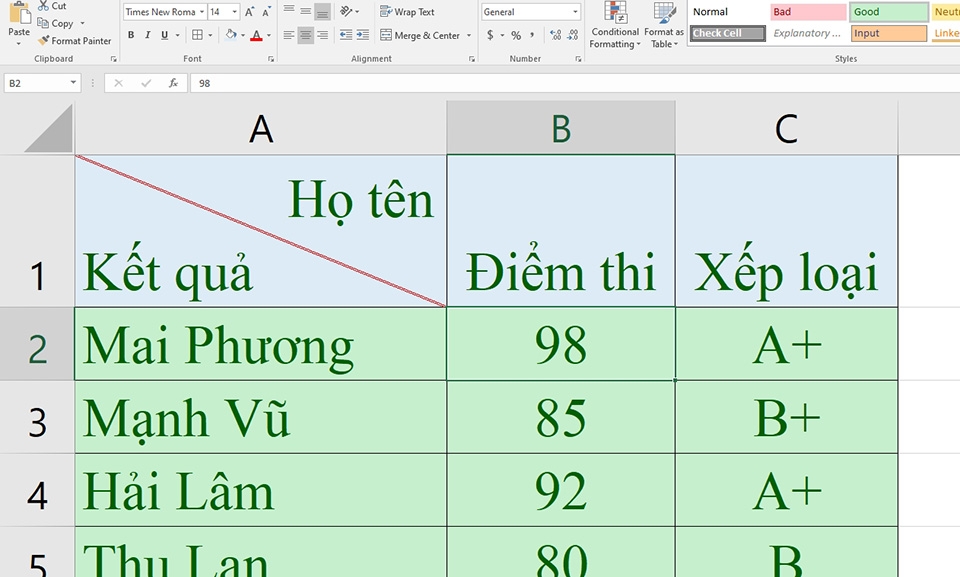Apply Comma Style number format
The image size is (960, 577).
click(532, 35)
